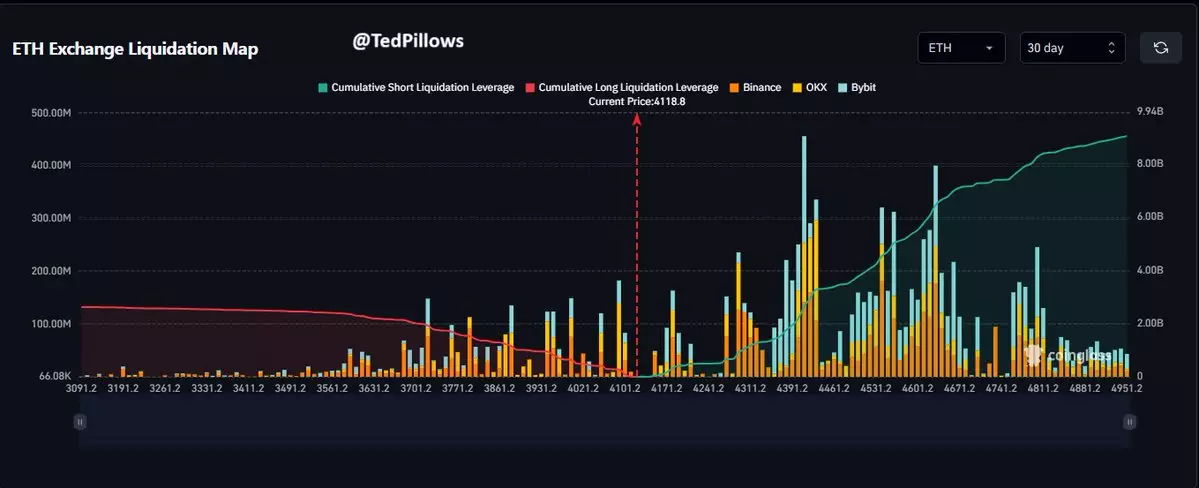Click the red dashed current price arrowhead

pyautogui.click(x=637, y=119)
